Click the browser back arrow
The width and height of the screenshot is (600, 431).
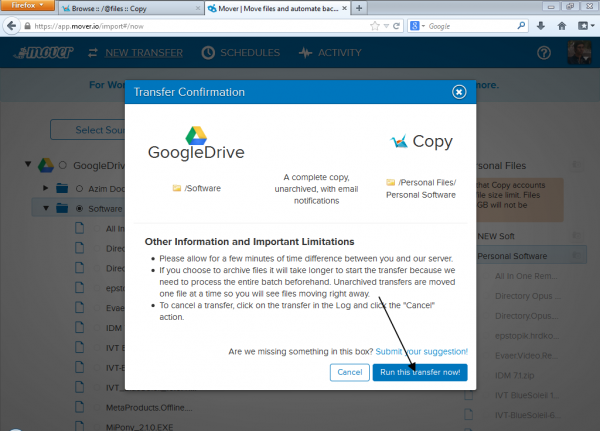pos(11,26)
